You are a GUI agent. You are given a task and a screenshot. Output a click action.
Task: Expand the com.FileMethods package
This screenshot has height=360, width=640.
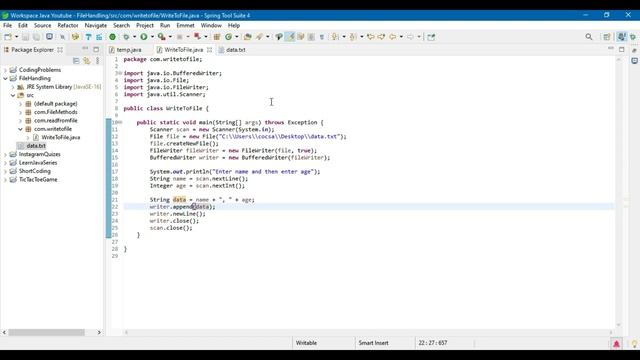click(20, 112)
